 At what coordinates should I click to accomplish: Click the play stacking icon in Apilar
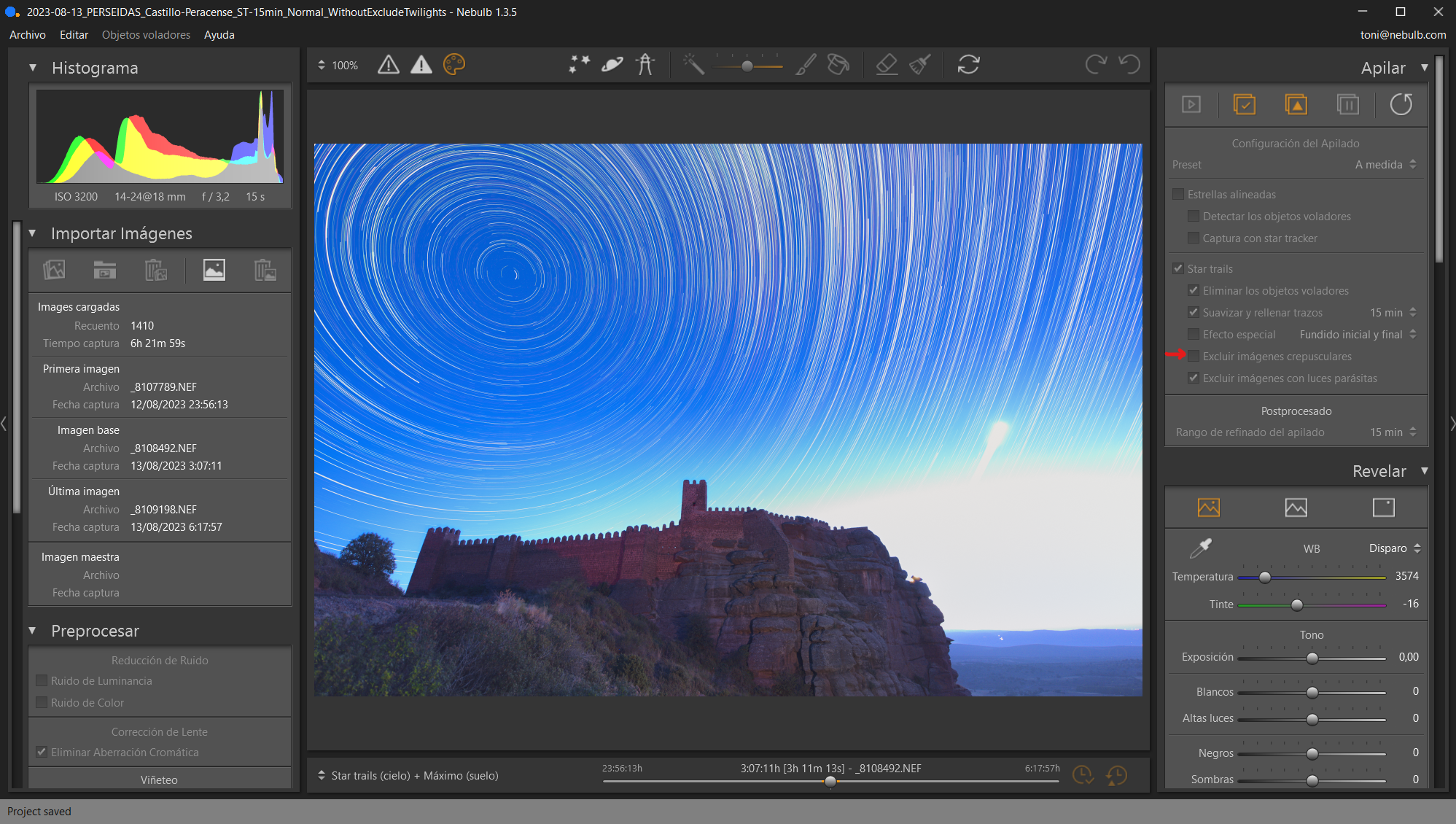coord(1191,105)
